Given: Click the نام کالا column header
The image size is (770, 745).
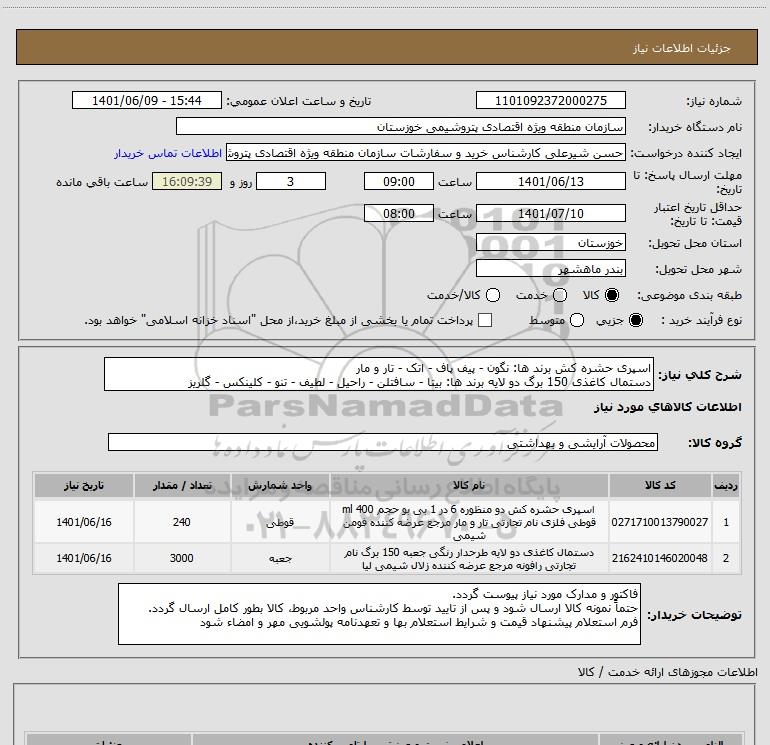Looking at the screenshot, I should 469,485.
